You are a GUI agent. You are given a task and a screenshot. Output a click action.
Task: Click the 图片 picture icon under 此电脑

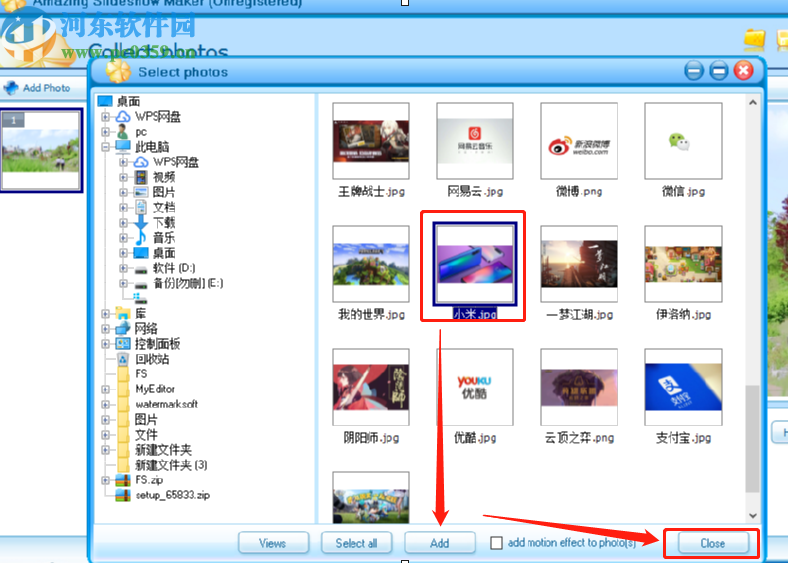[141, 192]
